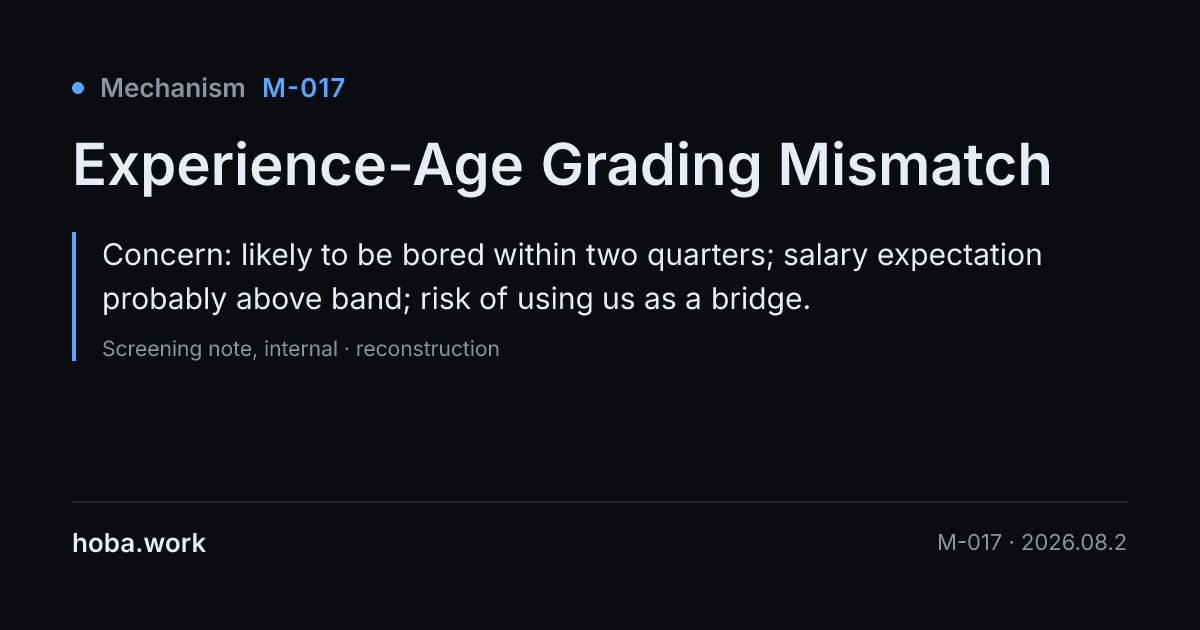Click the blue vertical quote bar
The image size is (1200, 630).
(x=74, y=296)
